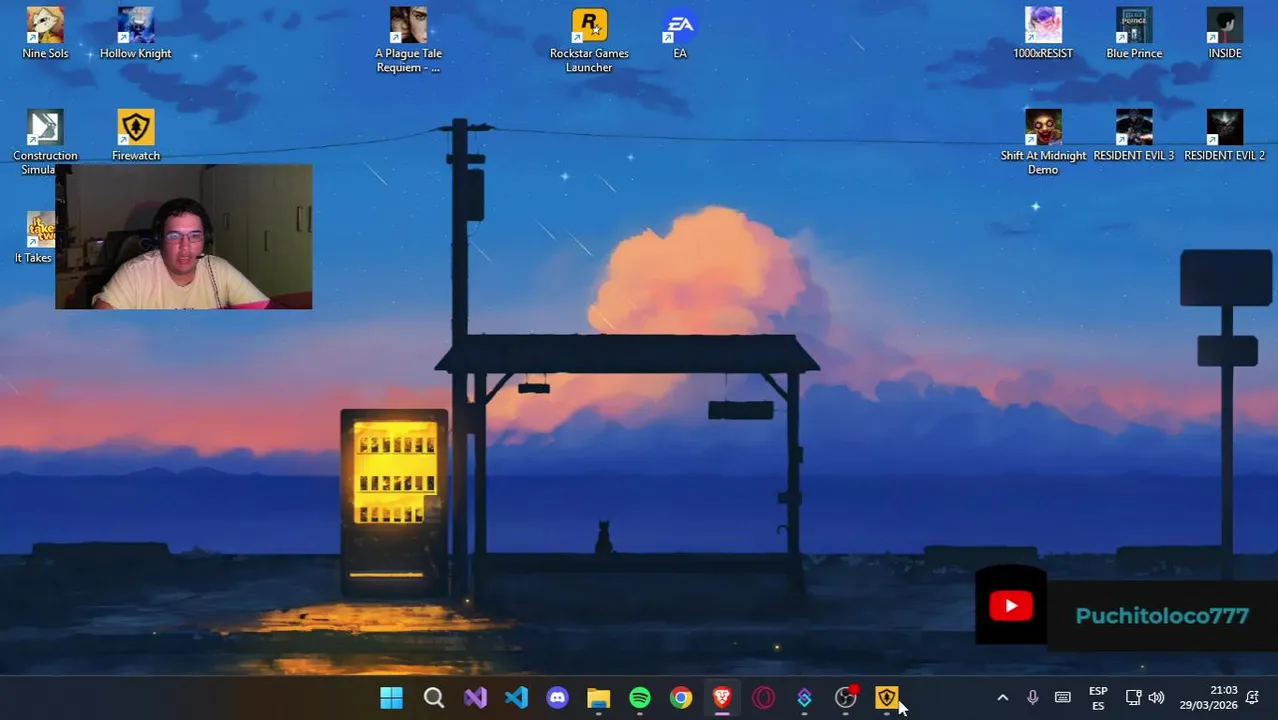Open the notification bell icon
This screenshot has height=720, width=1278.
[1252, 698]
